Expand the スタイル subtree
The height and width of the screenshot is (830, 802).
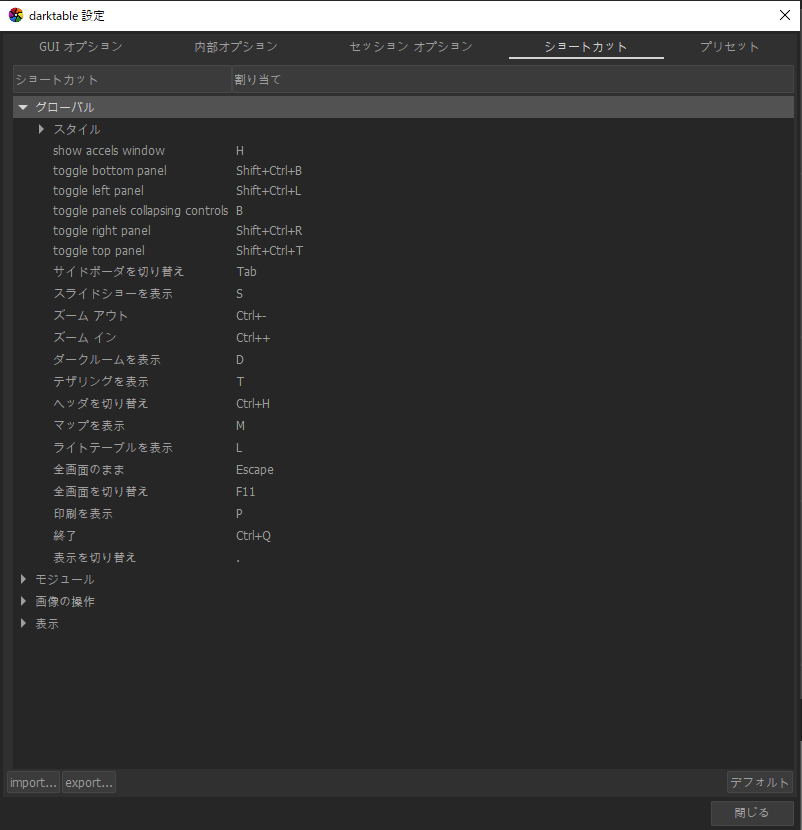pos(41,129)
